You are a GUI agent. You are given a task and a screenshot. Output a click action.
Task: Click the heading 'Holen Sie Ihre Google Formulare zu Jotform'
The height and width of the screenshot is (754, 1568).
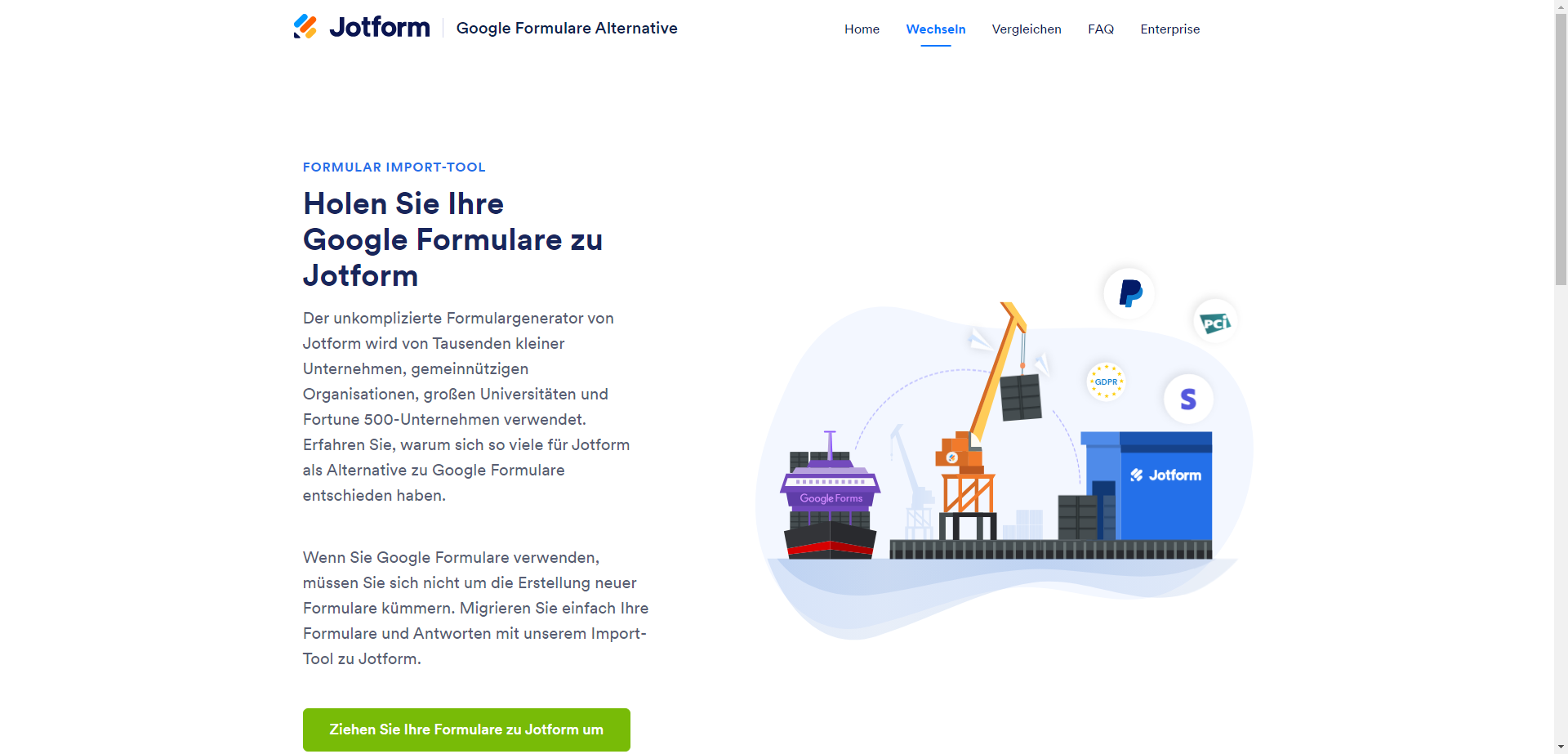[x=453, y=239]
